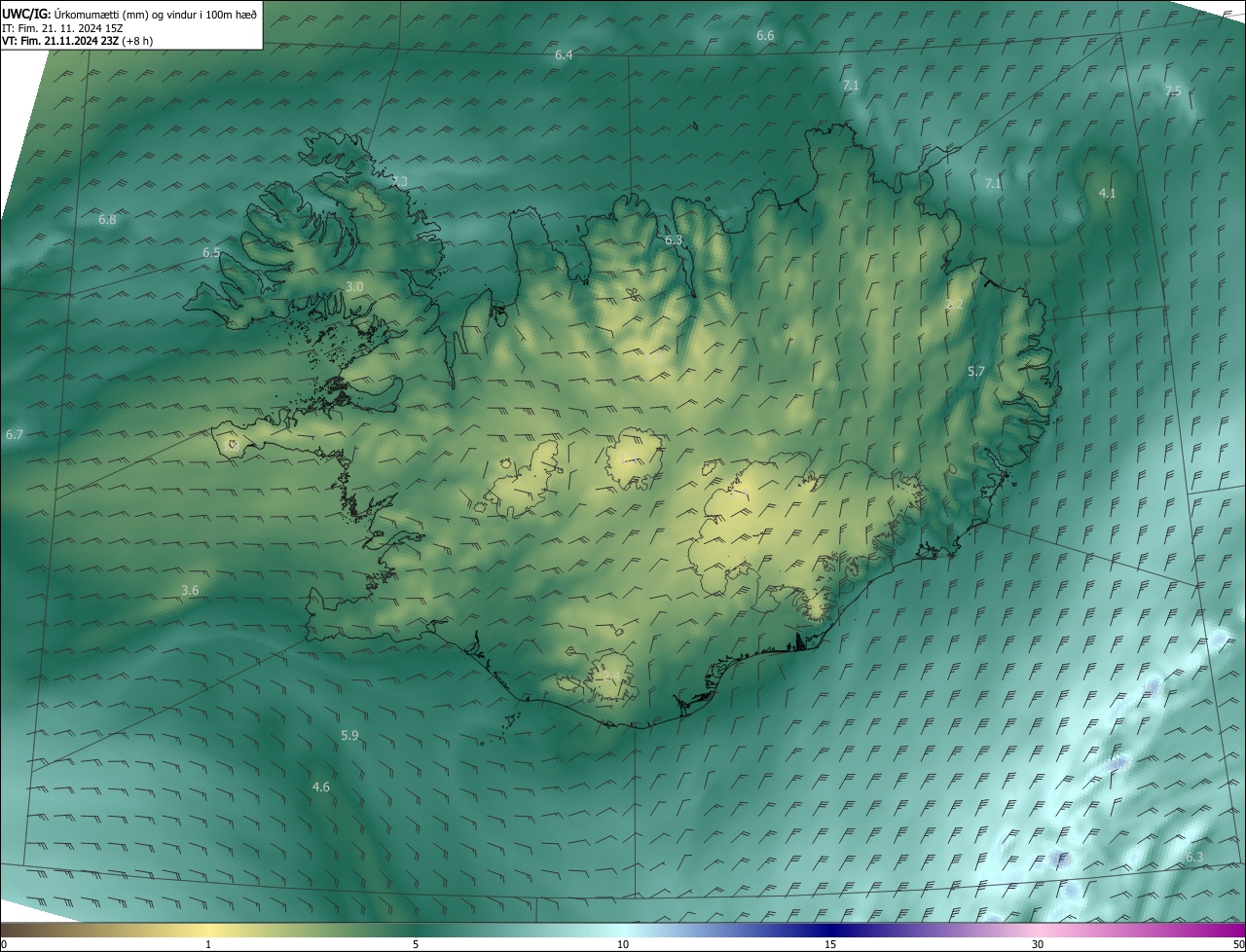Screen dimensions: 1246x952
Task: Click the title line starting with UWC/IG
Action: (129, 13)
